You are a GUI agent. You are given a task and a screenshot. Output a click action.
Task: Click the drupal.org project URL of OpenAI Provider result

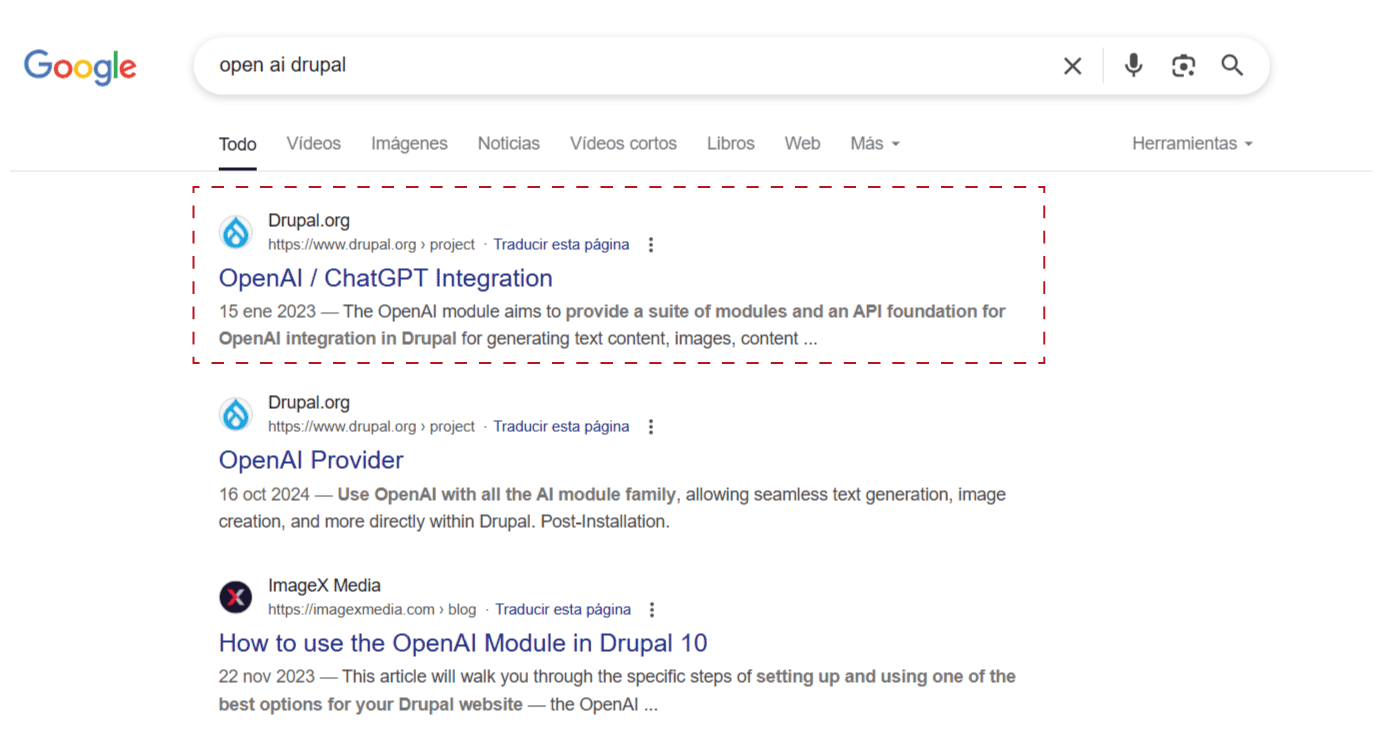pos(372,427)
